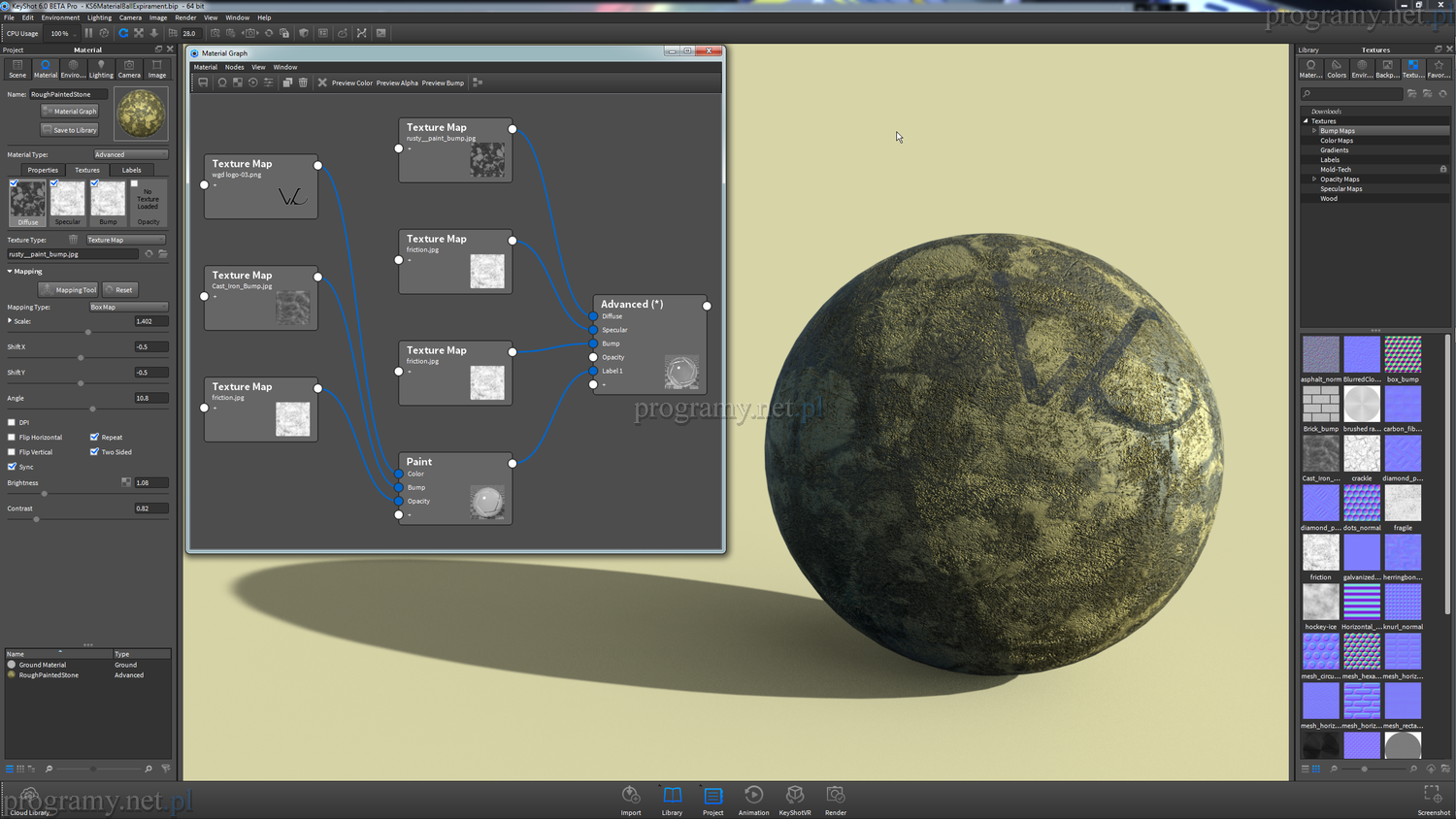Select the Camera tab icon in Project panel
Screen dimensions: 1456x819
pyautogui.click(x=129, y=68)
